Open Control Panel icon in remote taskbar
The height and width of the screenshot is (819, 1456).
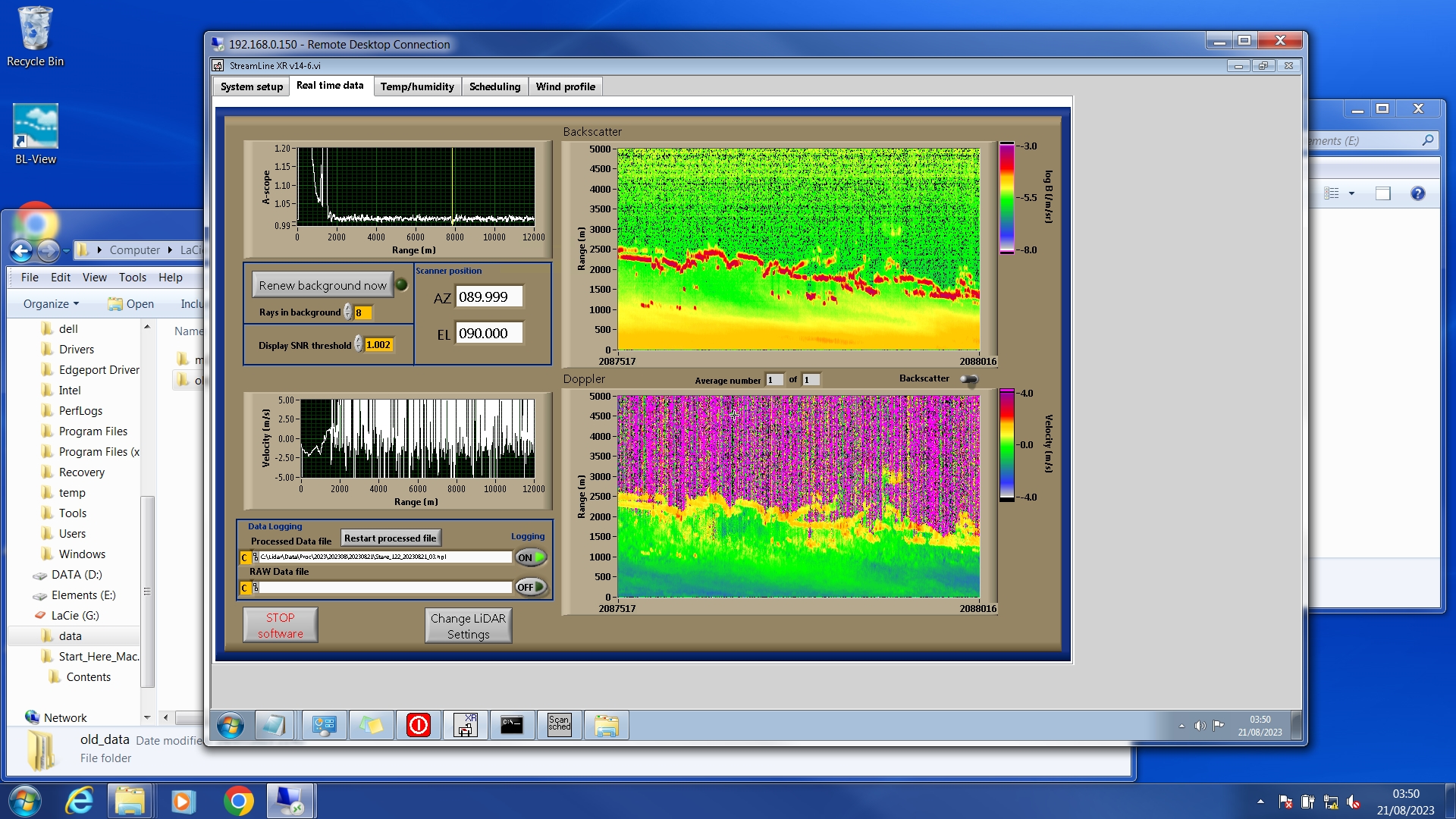324,725
